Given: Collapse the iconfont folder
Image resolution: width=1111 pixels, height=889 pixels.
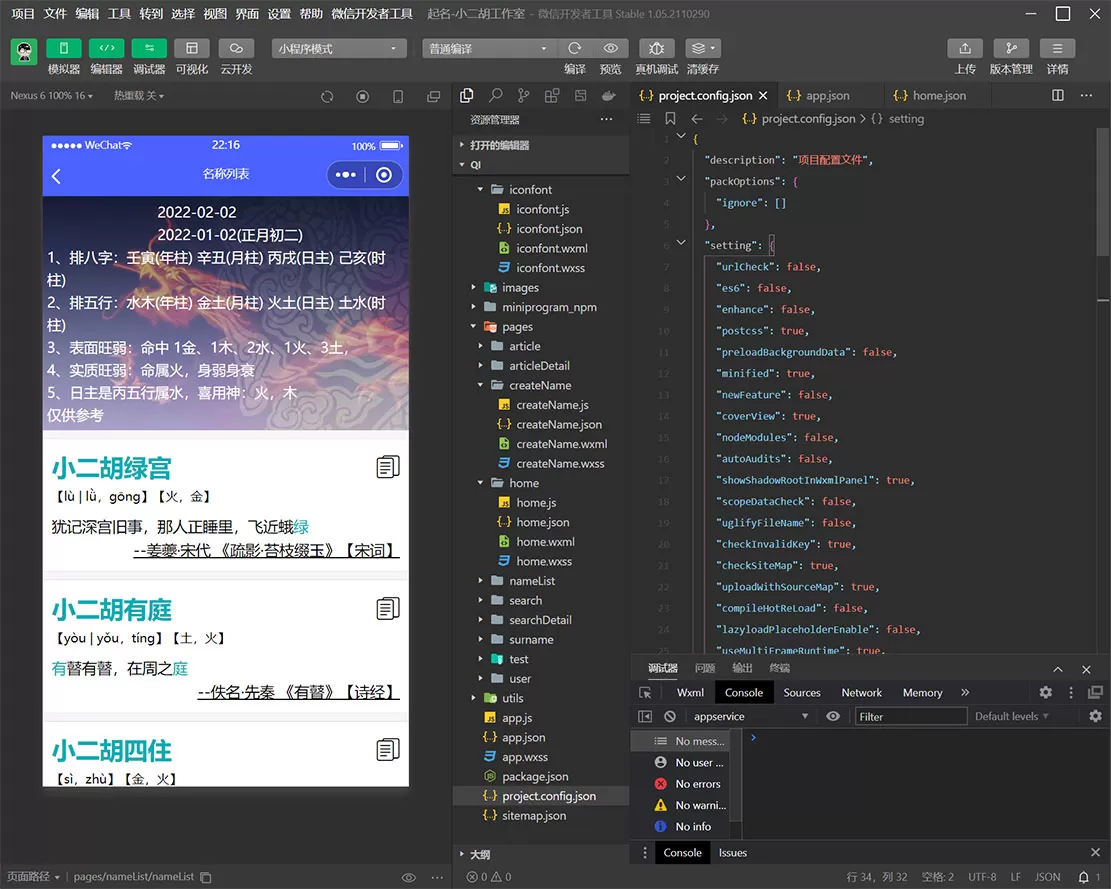Looking at the screenshot, I should [x=481, y=190].
